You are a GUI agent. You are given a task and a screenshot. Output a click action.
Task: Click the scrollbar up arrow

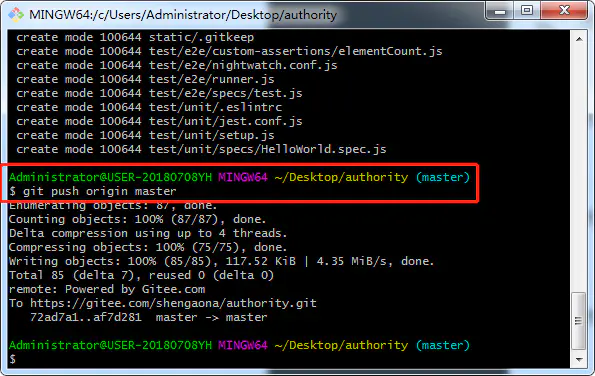coord(579,39)
